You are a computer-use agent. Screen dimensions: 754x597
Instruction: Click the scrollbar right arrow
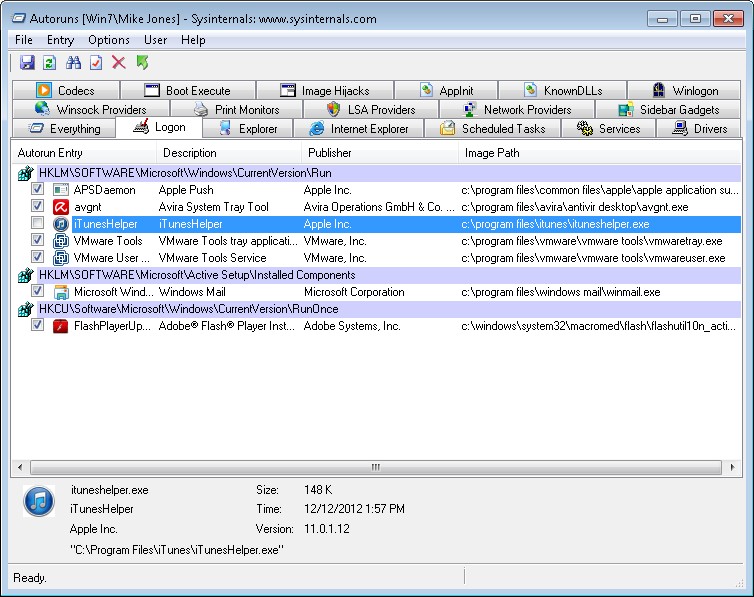pyautogui.click(x=732, y=467)
